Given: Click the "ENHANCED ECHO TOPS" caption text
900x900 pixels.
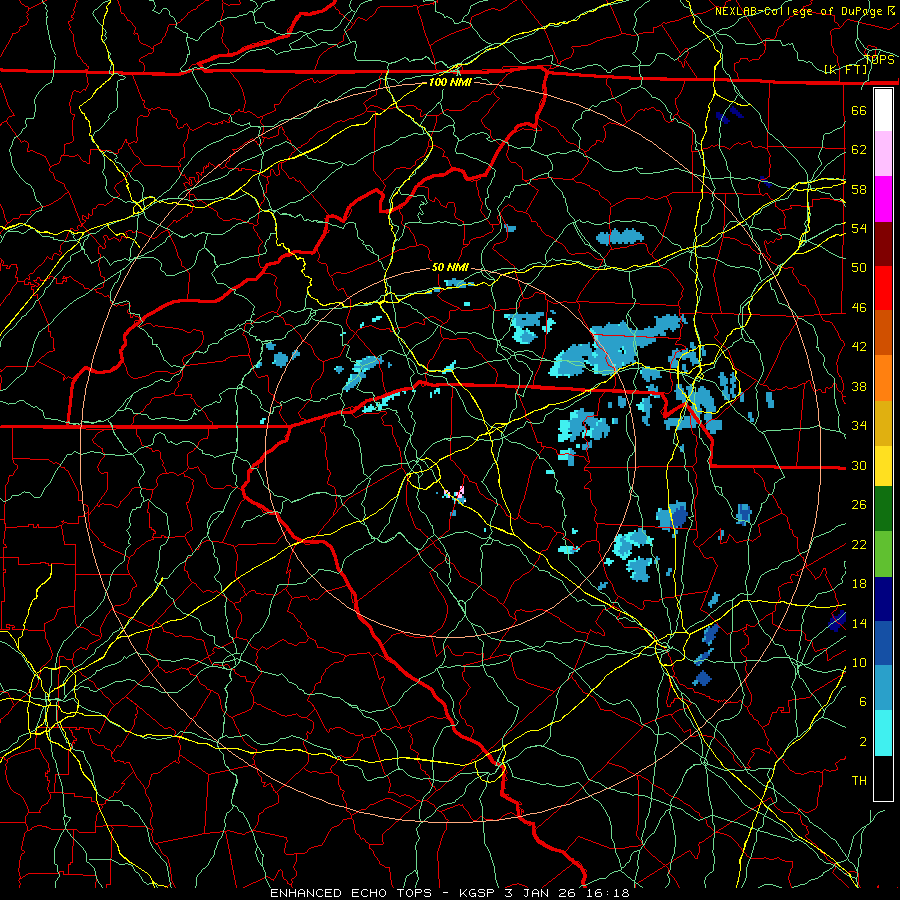Looking at the screenshot, I should pos(351,893).
